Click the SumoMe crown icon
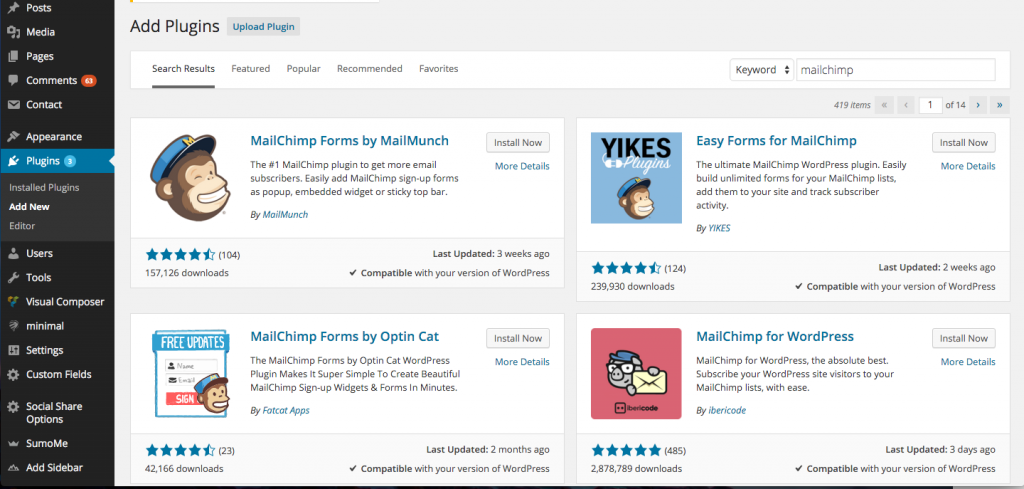The width and height of the screenshot is (1024, 489). [x=13, y=443]
